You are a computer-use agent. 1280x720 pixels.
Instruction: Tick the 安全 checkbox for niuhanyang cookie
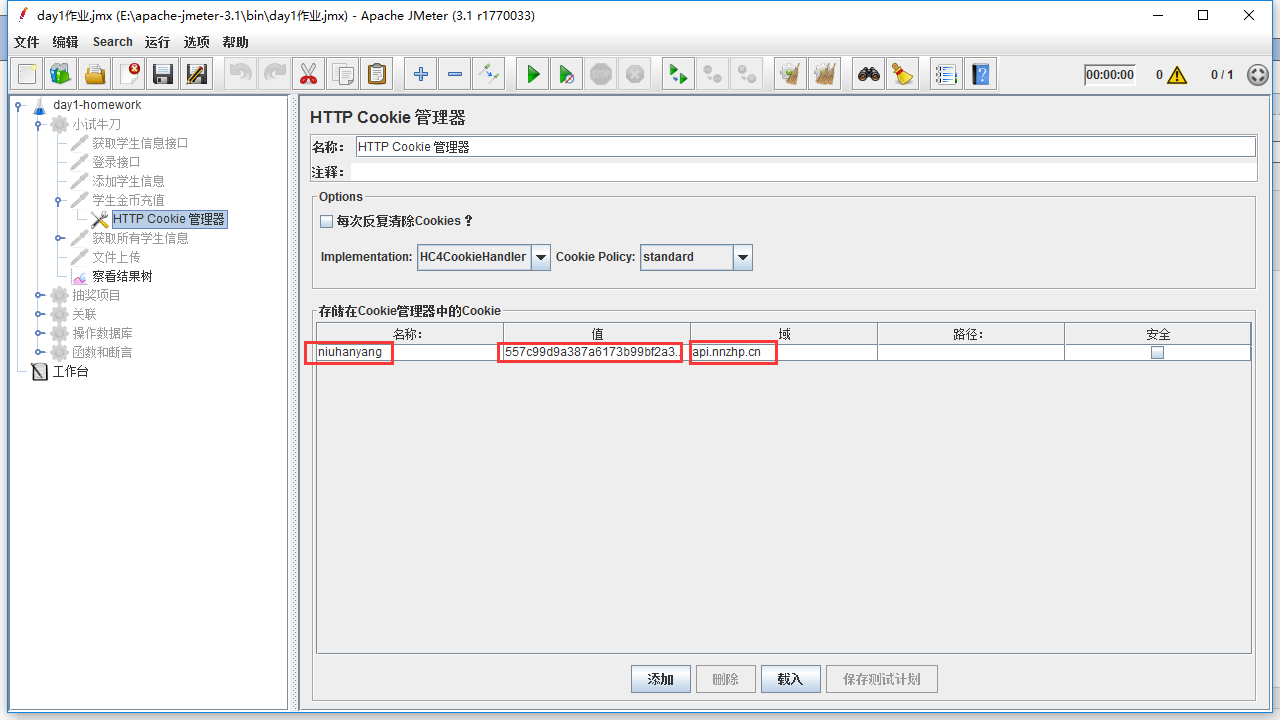tap(1157, 353)
